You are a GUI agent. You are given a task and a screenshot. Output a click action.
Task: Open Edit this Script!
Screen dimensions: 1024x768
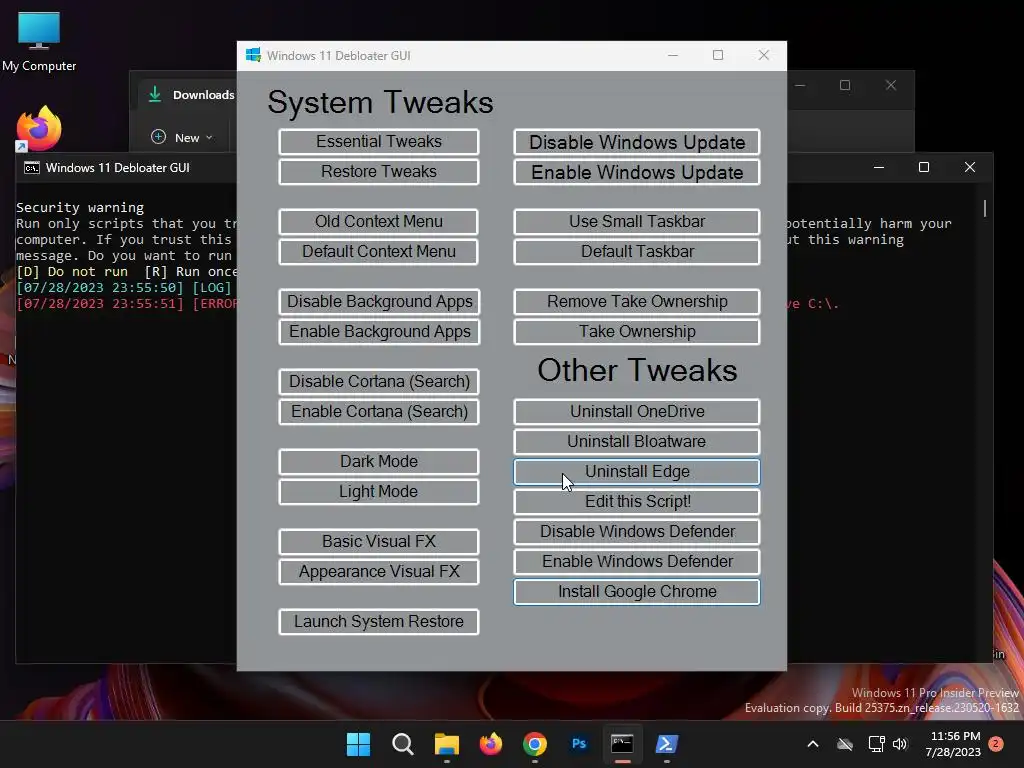coord(637,502)
